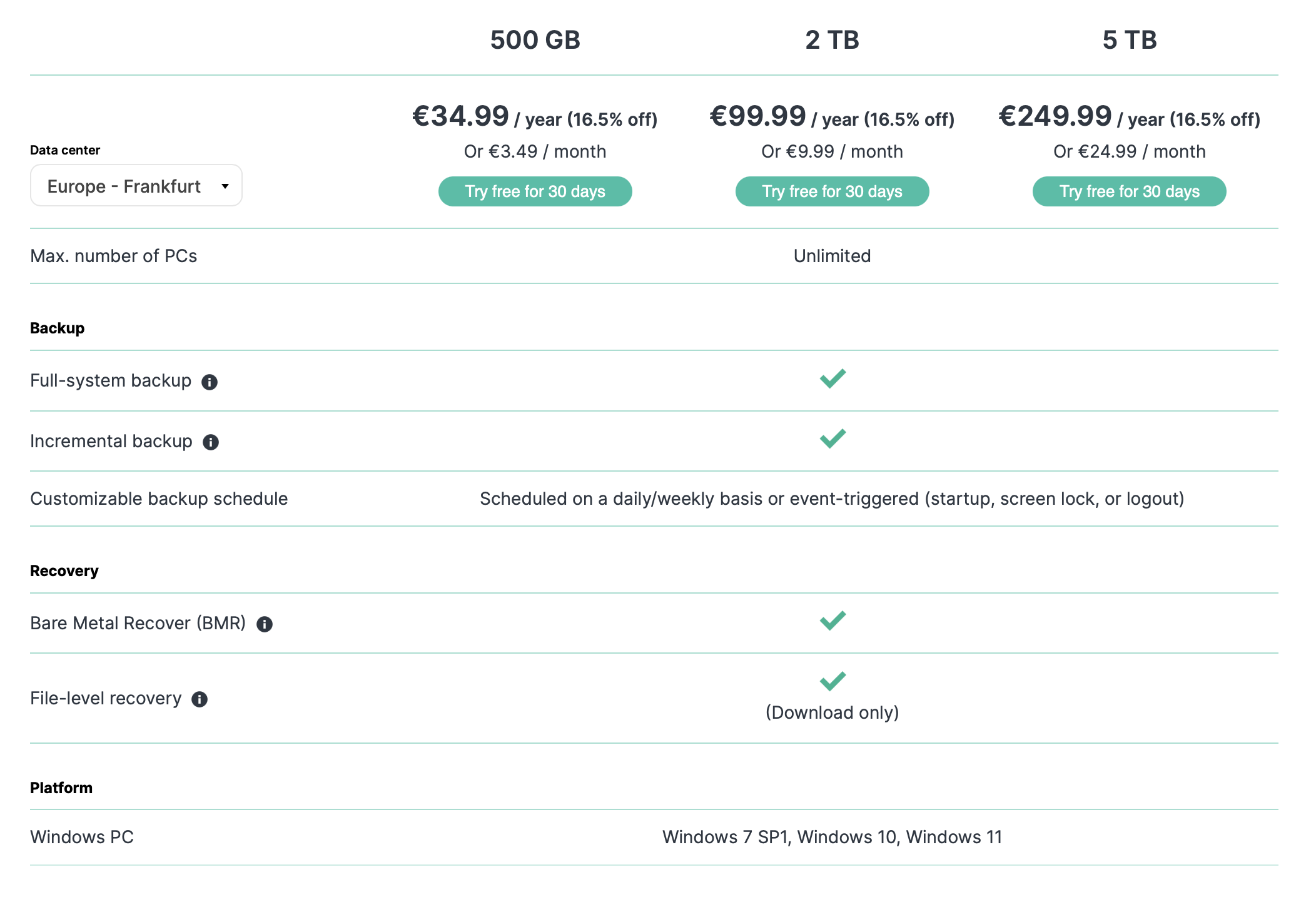Image resolution: width=1316 pixels, height=897 pixels.
Task: Click the €34.99 per year price
Action: (535, 116)
